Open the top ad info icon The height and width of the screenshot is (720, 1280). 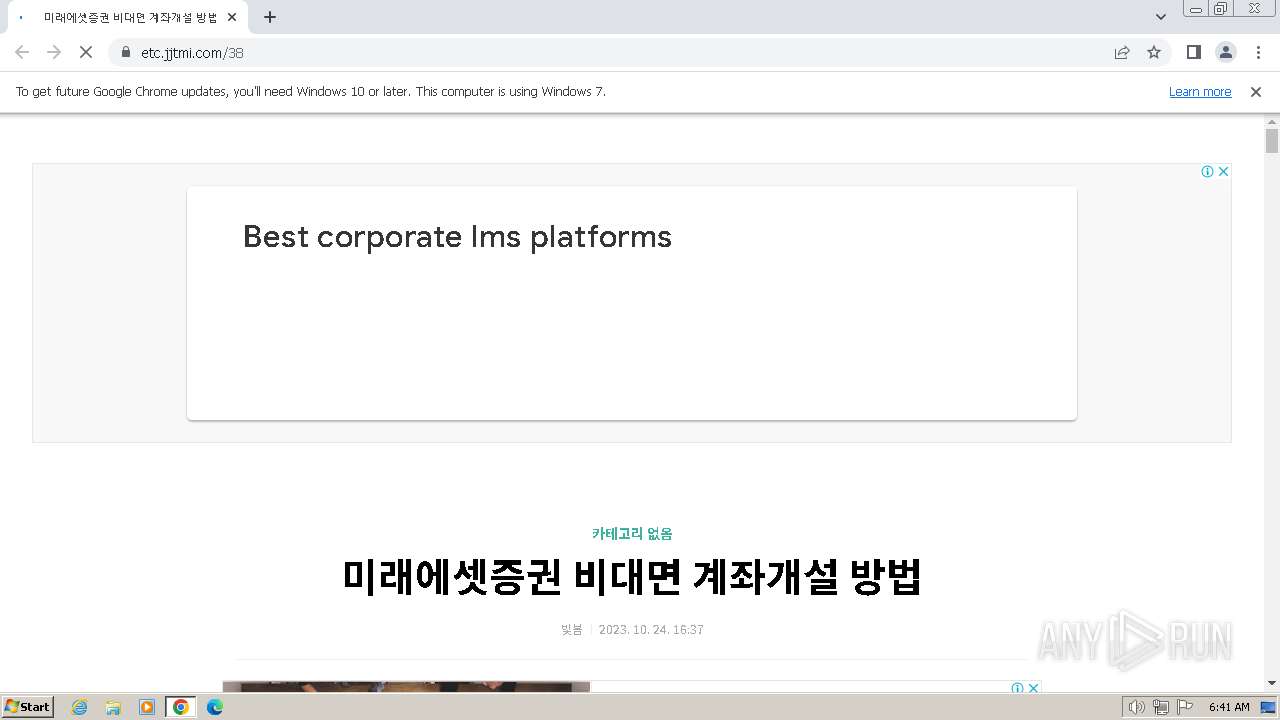(1207, 171)
